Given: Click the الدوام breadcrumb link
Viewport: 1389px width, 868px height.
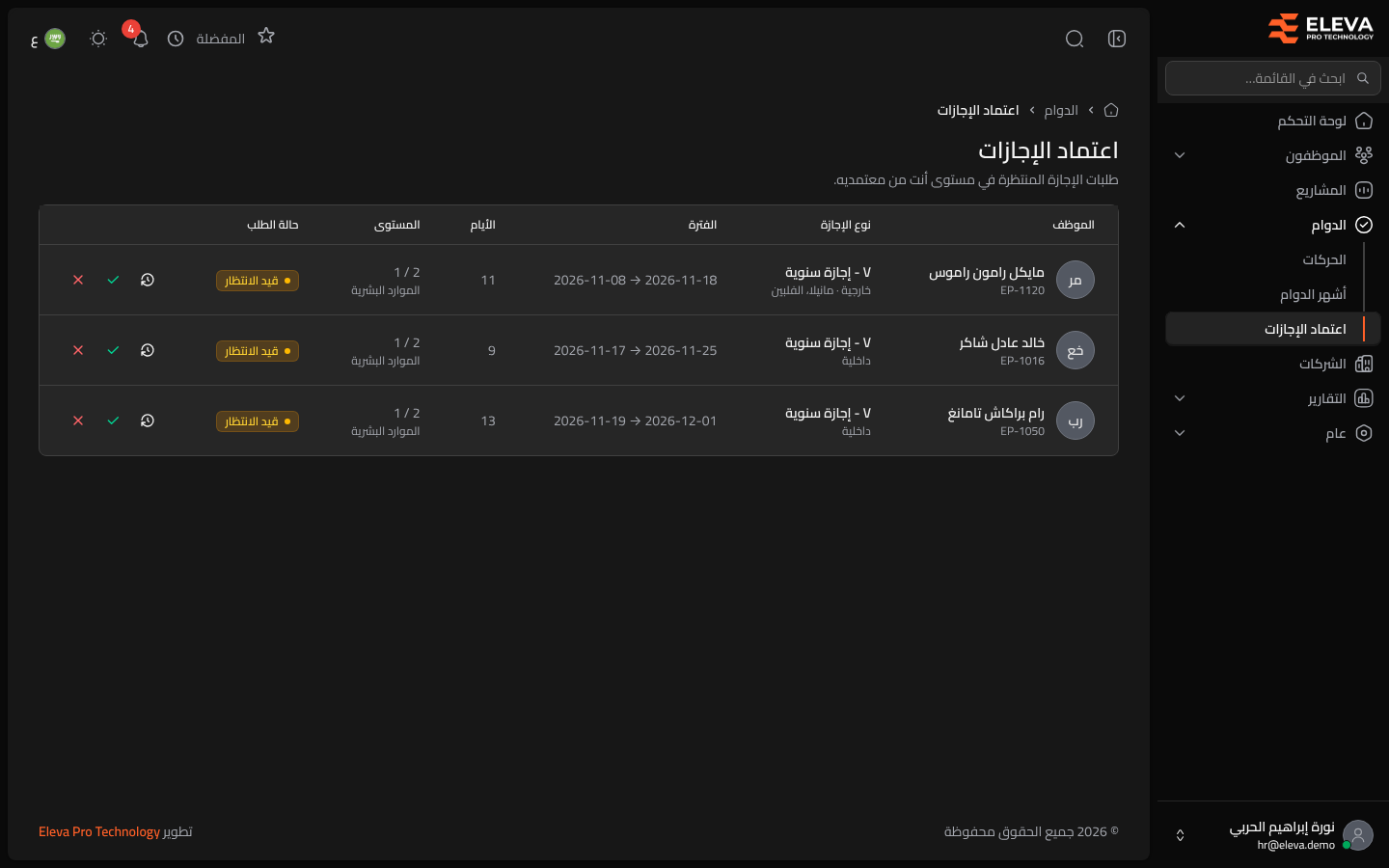Looking at the screenshot, I should (x=1061, y=110).
